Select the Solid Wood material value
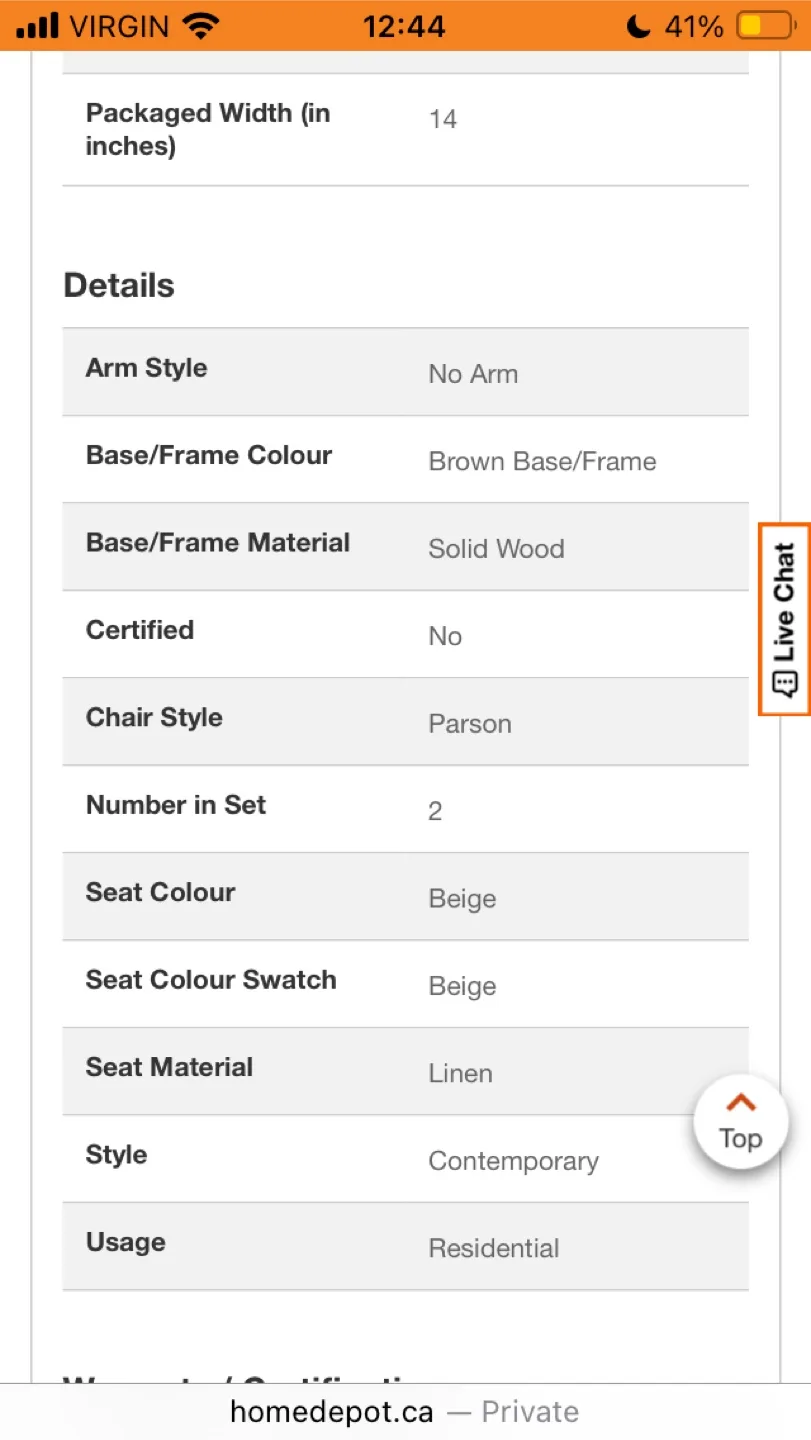Viewport: 811px width, 1440px height. point(496,549)
